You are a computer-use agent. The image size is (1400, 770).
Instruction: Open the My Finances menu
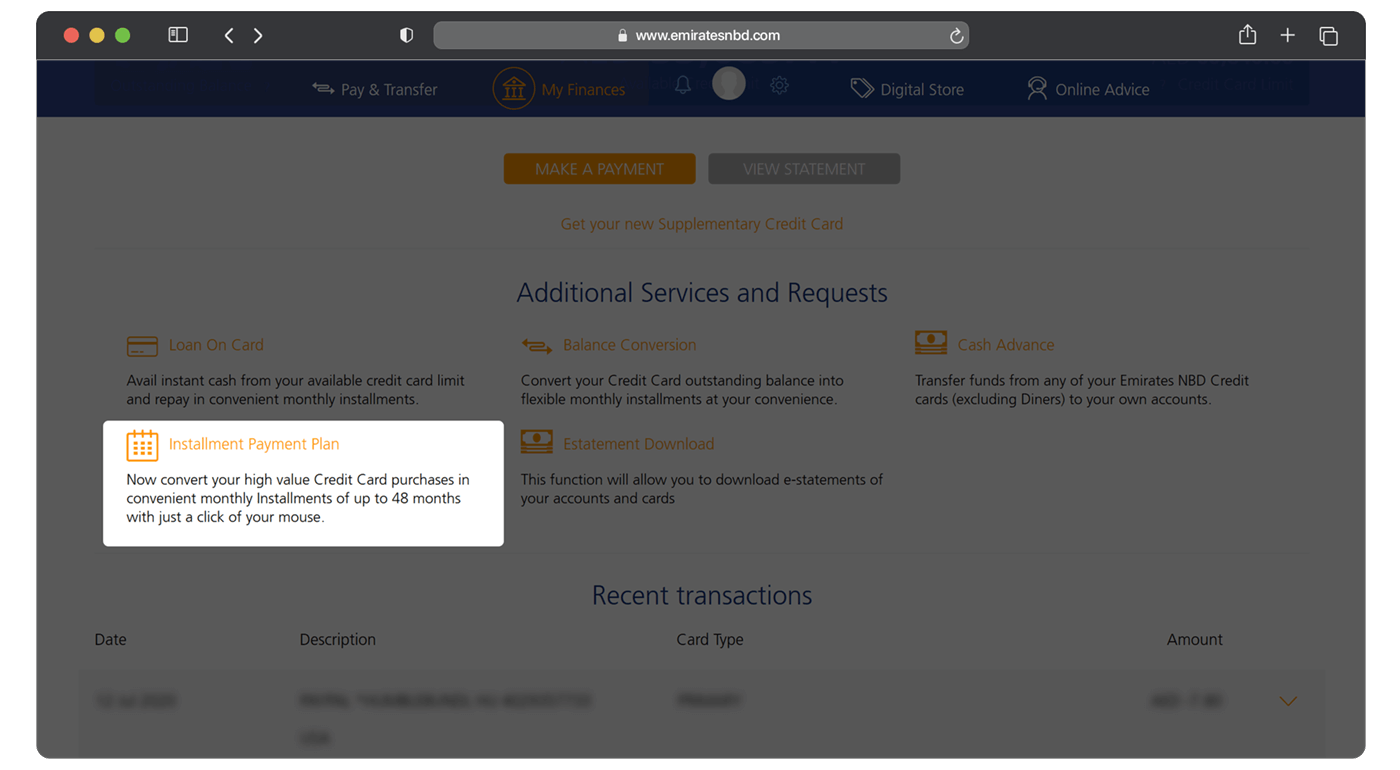click(x=583, y=89)
